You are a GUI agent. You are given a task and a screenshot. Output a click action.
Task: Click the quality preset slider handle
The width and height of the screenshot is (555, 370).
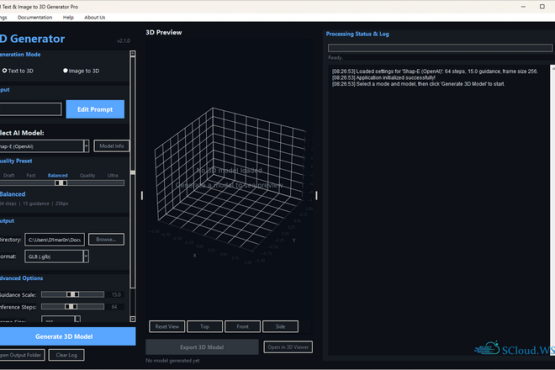coord(61,183)
